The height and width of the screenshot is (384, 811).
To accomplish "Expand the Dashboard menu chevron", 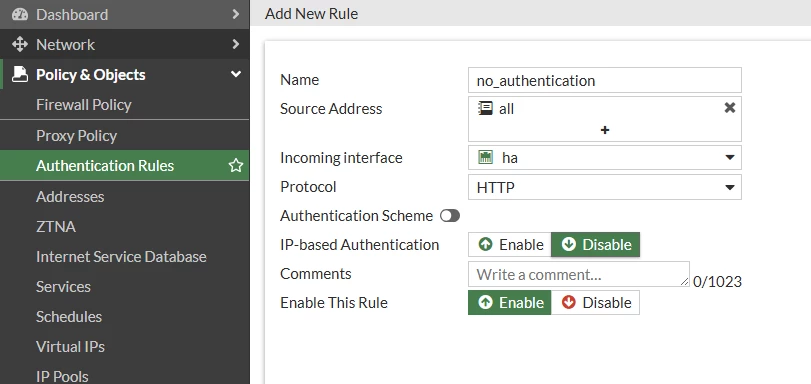I will (236, 14).
